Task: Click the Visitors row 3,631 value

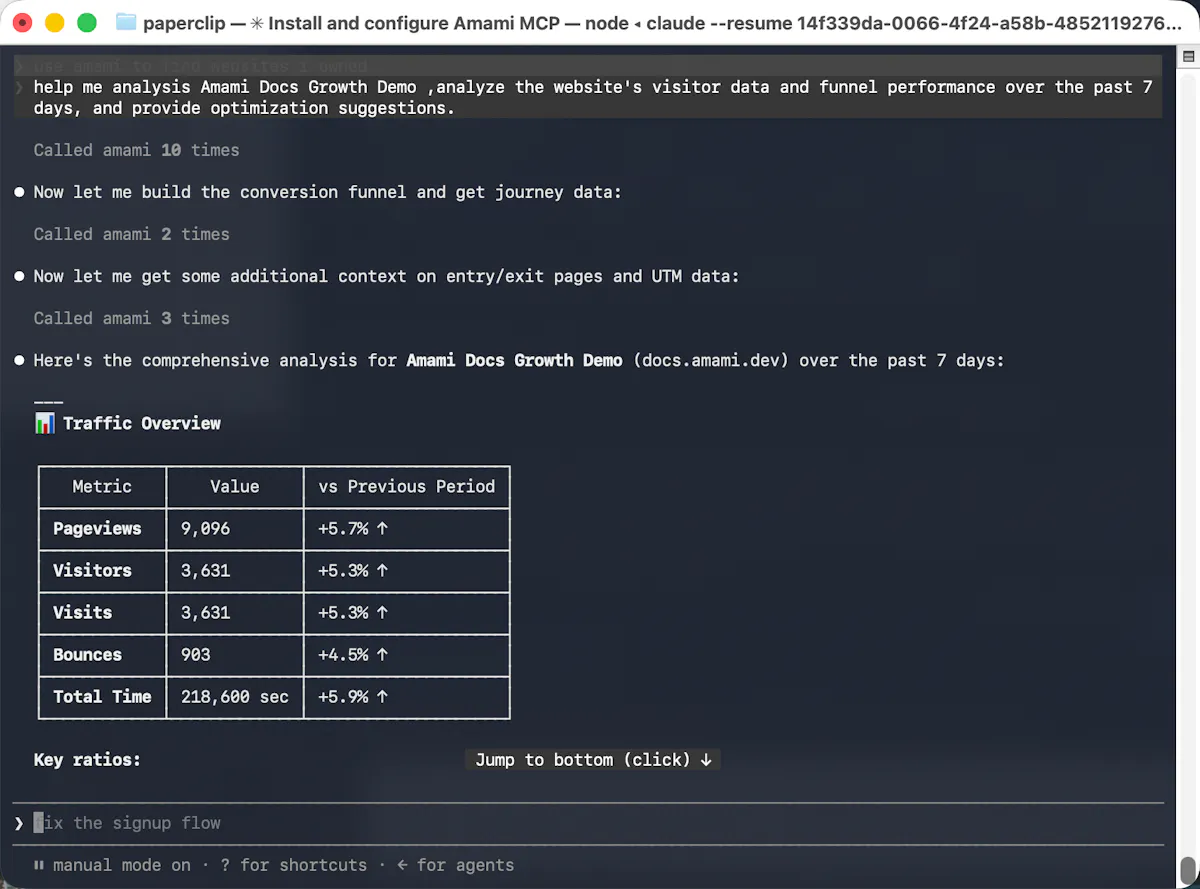Action: pos(206,571)
